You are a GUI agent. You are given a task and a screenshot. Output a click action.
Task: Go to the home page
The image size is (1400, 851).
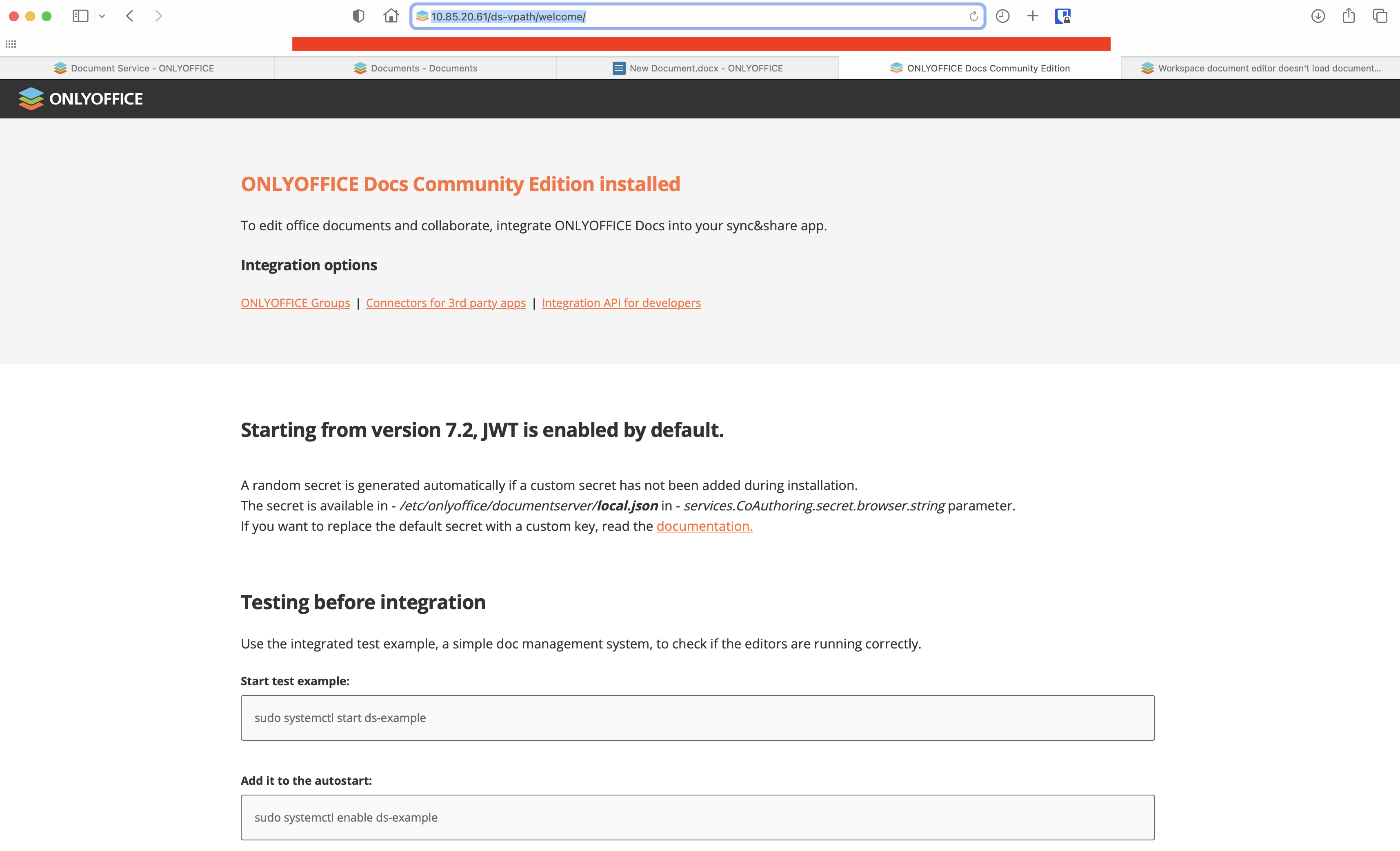pyautogui.click(x=391, y=16)
